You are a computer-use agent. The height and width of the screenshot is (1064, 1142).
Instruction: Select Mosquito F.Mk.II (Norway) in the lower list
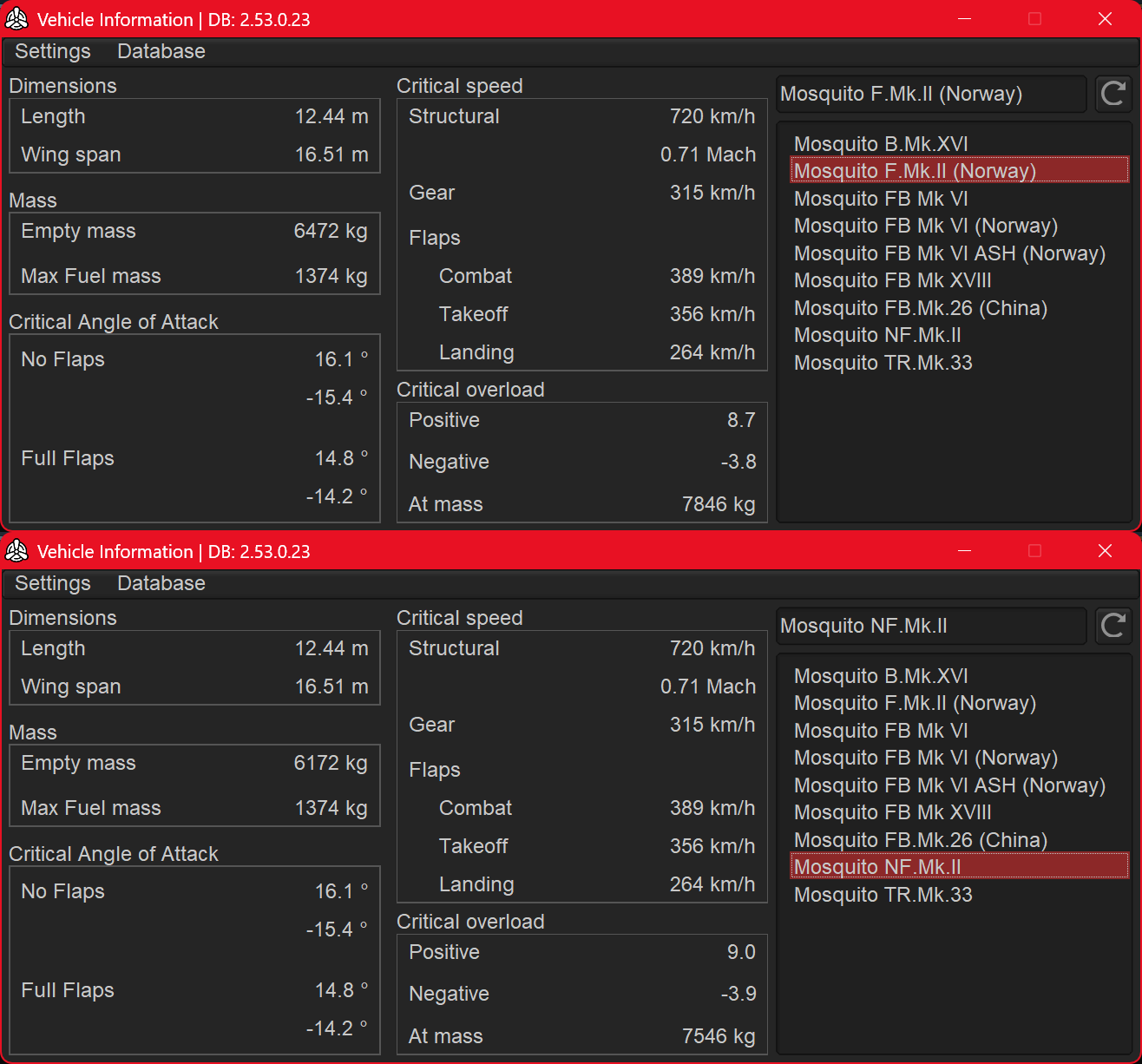(960, 703)
